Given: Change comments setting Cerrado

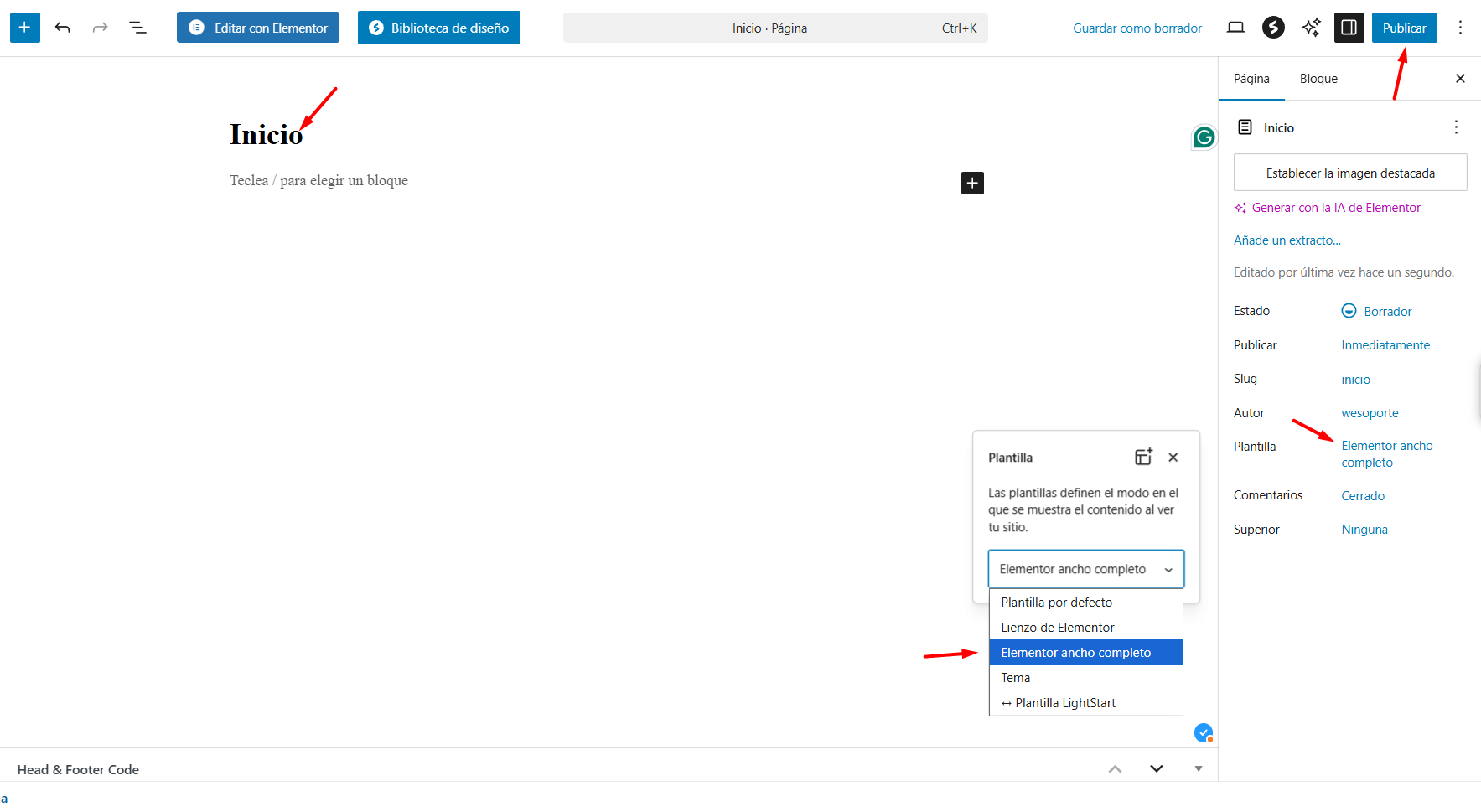Looking at the screenshot, I should 1363,496.
